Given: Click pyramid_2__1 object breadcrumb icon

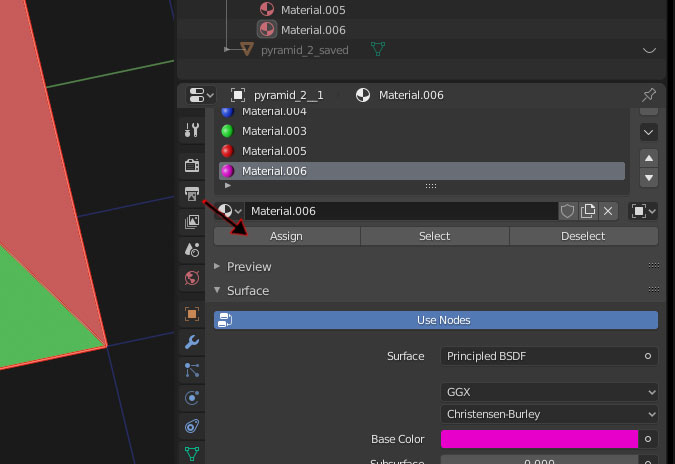Looking at the screenshot, I should tap(238, 95).
